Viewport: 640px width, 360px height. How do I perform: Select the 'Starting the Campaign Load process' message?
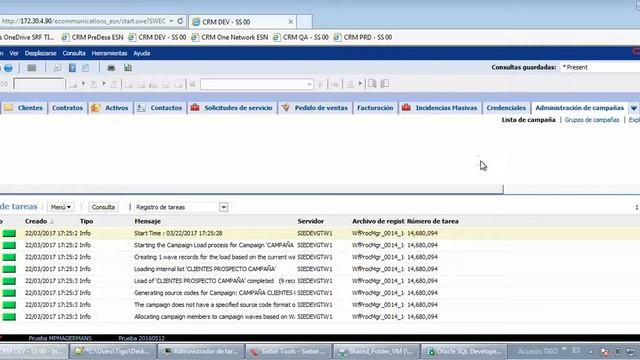click(x=214, y=245)
